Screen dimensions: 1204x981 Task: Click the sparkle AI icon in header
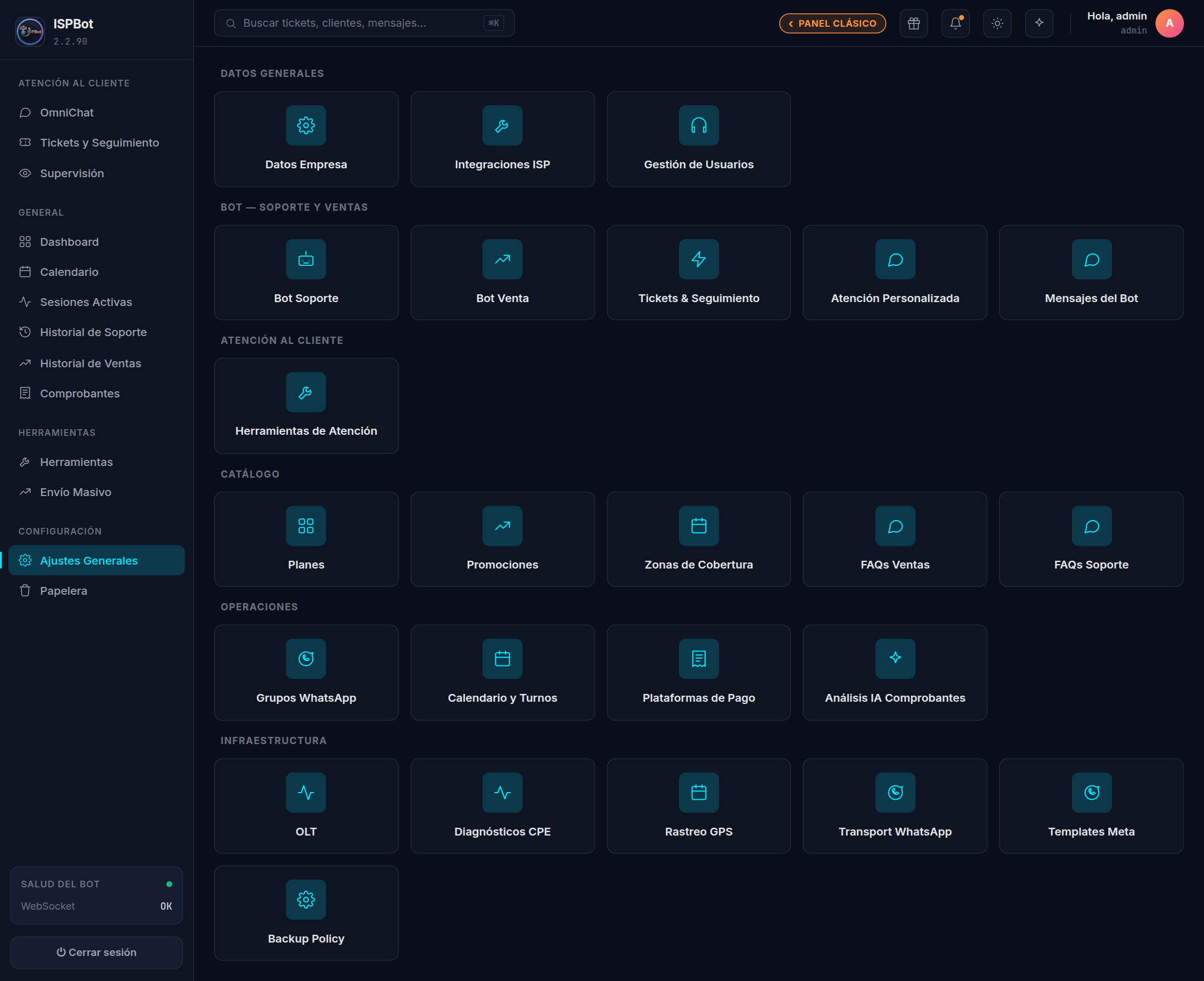tap(1039, 23)
